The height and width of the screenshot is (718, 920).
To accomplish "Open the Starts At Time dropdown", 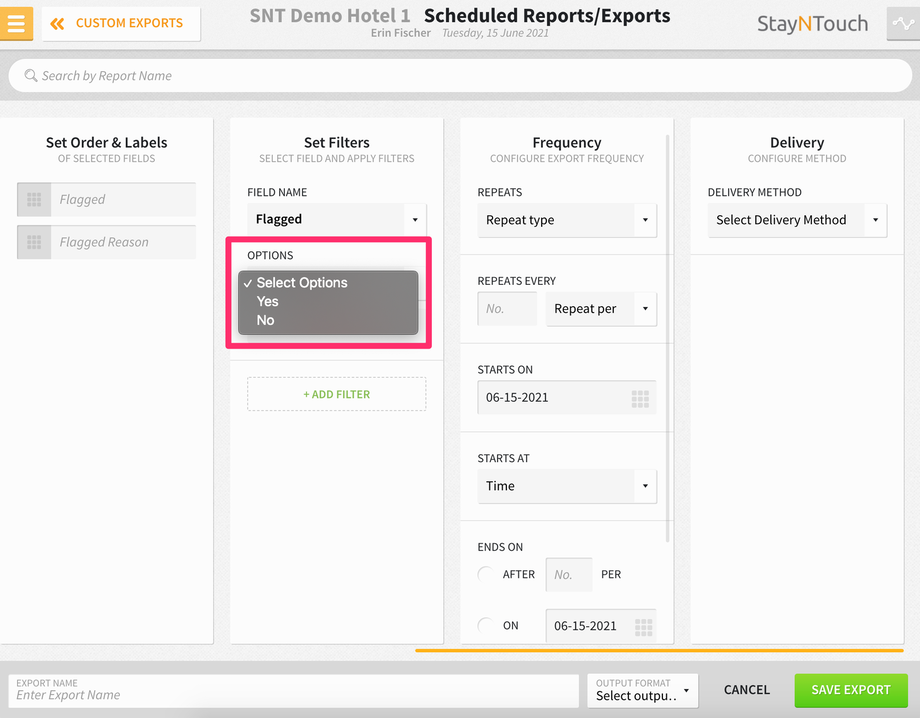I will click(567, 486).
